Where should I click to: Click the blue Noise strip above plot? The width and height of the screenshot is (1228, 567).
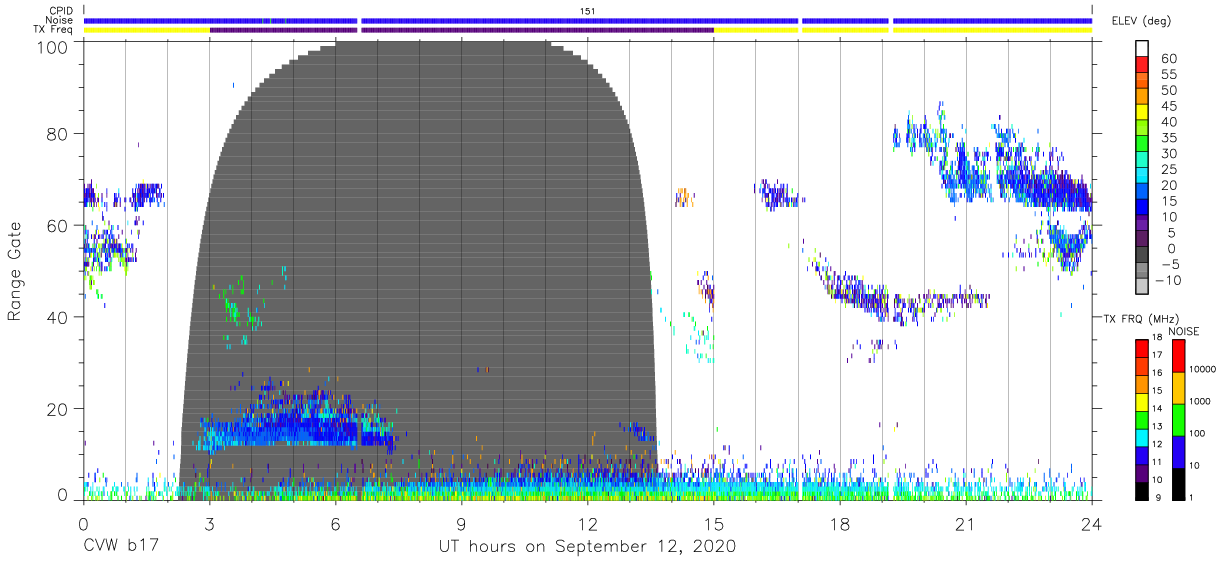click(x=587, y=20)
